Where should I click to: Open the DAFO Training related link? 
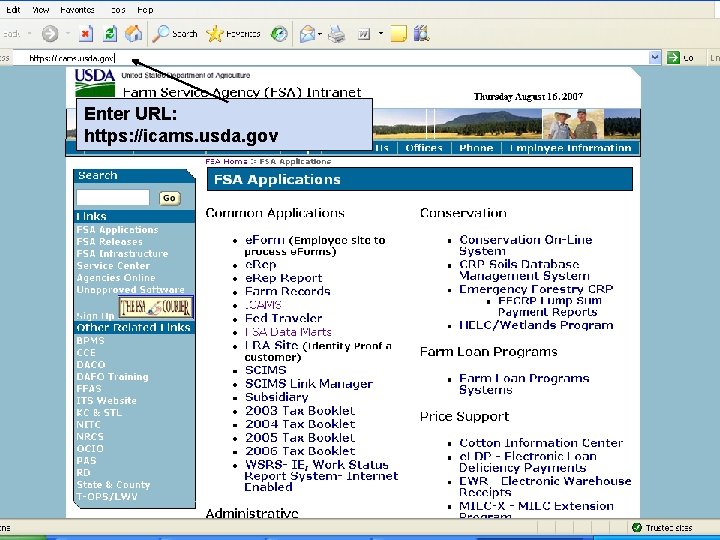tap(112, 377)
